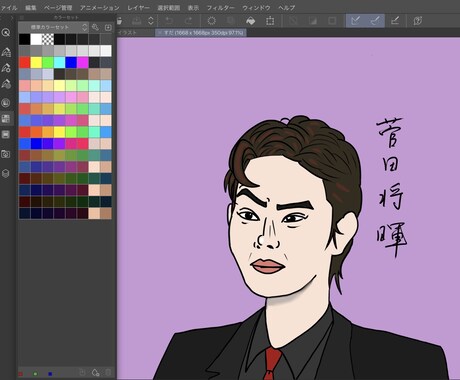
Task: Open the Quick Access palette icon
Action: pyautogui.click(x=6, y=32)
